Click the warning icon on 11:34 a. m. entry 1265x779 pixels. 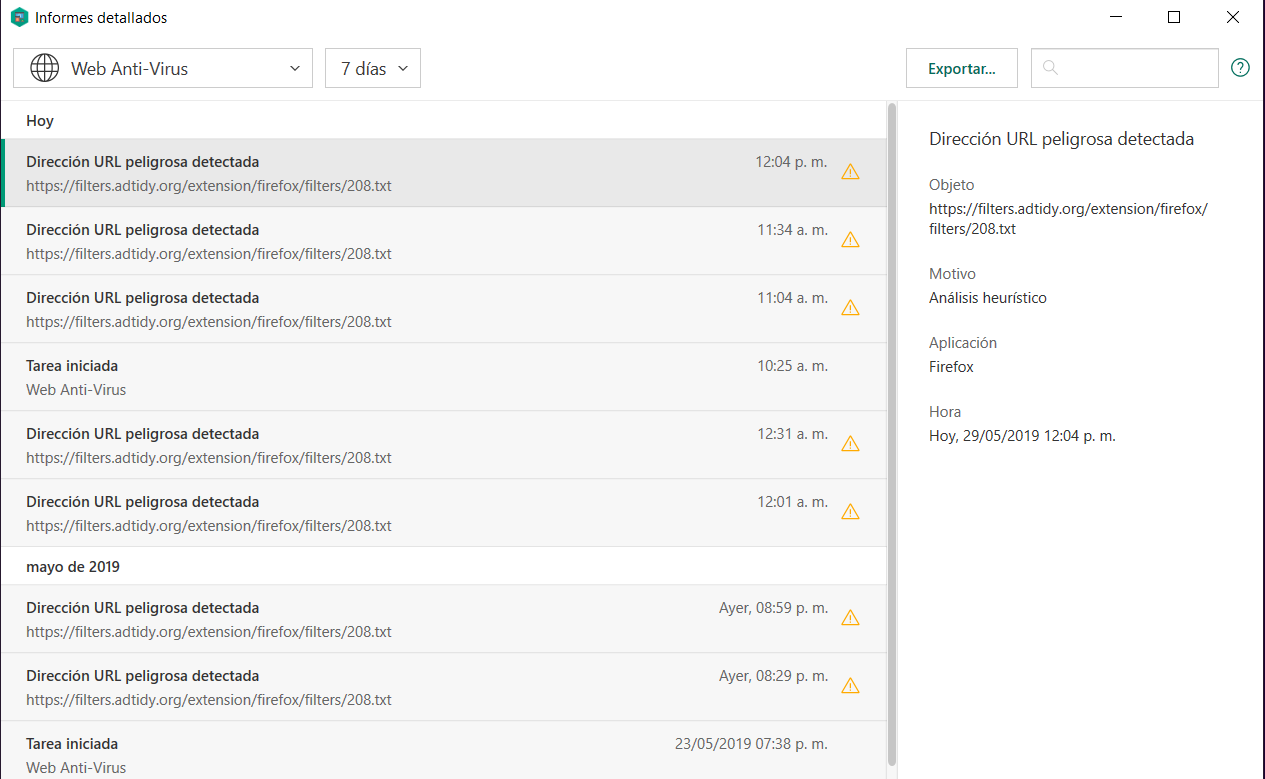(x=850, y=240)
